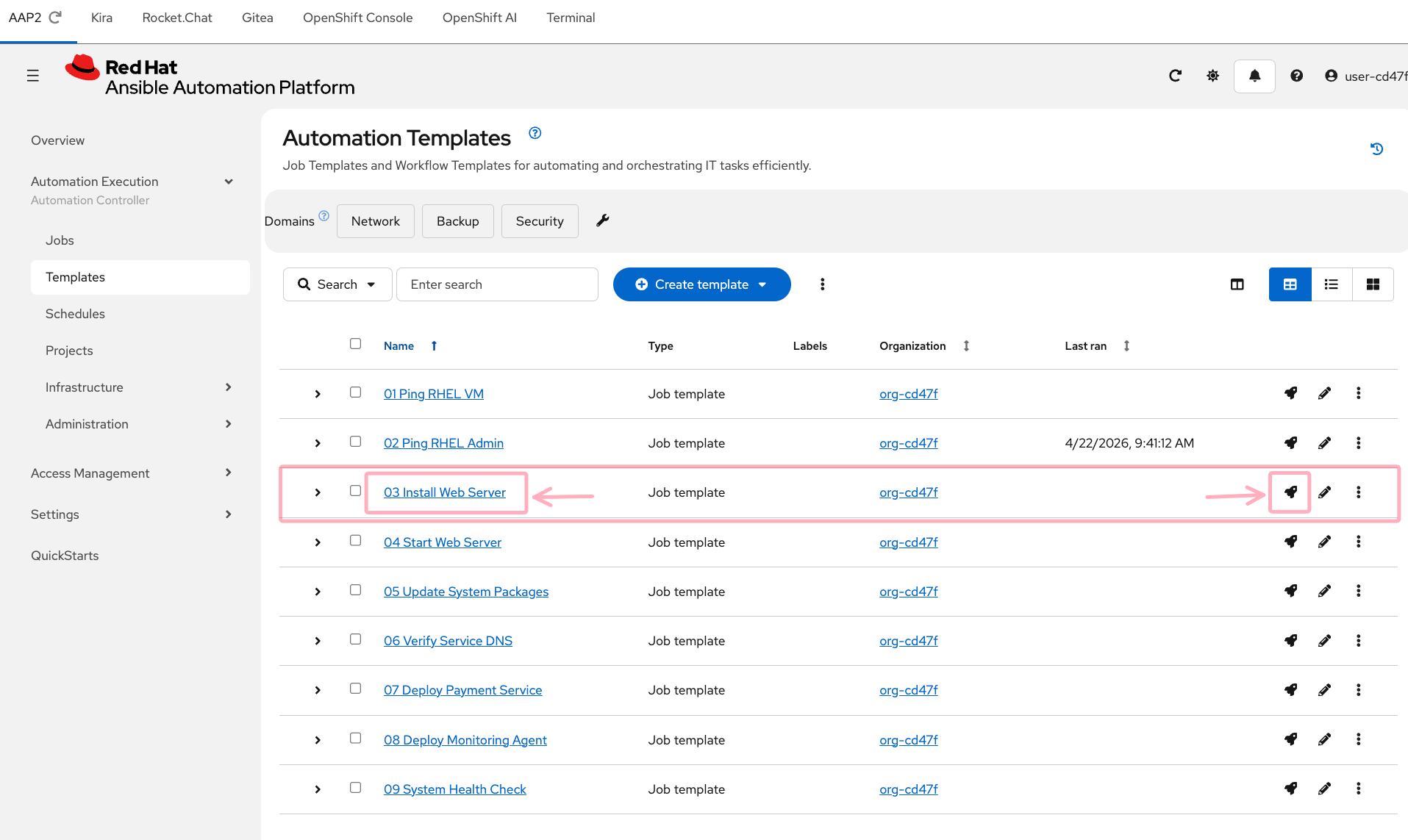Go to Jobs in the sidebar
The image size is (1408, 840).
(60, 240)
